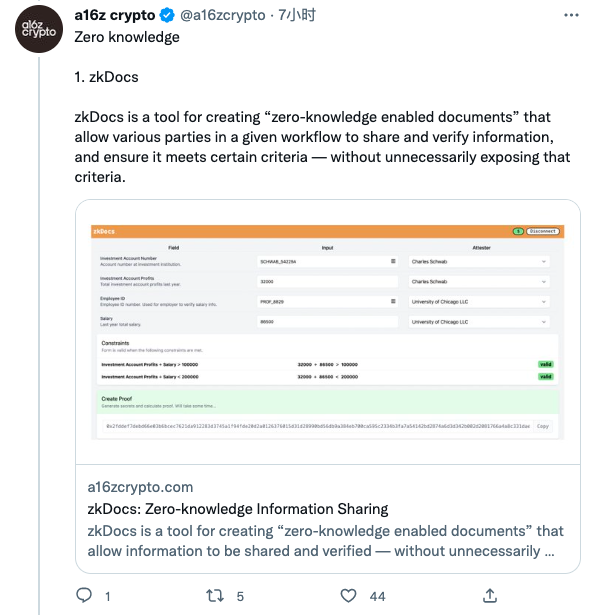Image resolution: width=595 pixels, height=615 pixels.
Task: Click the blue verified badge icon
Action: [x=167, y=15]
